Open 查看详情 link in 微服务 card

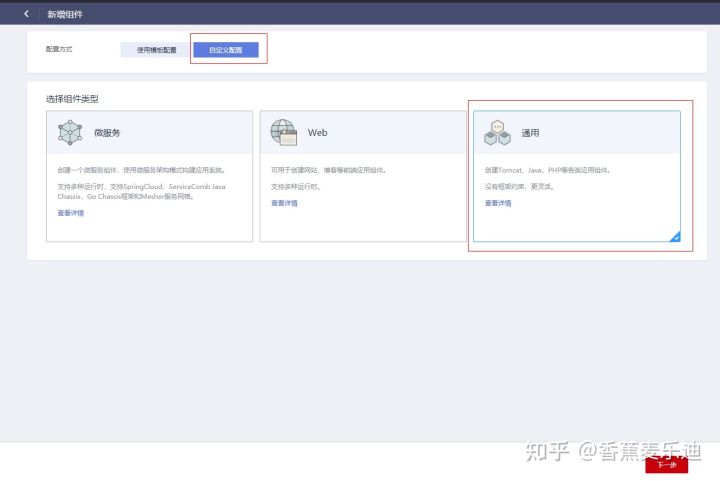click(71, 213)
